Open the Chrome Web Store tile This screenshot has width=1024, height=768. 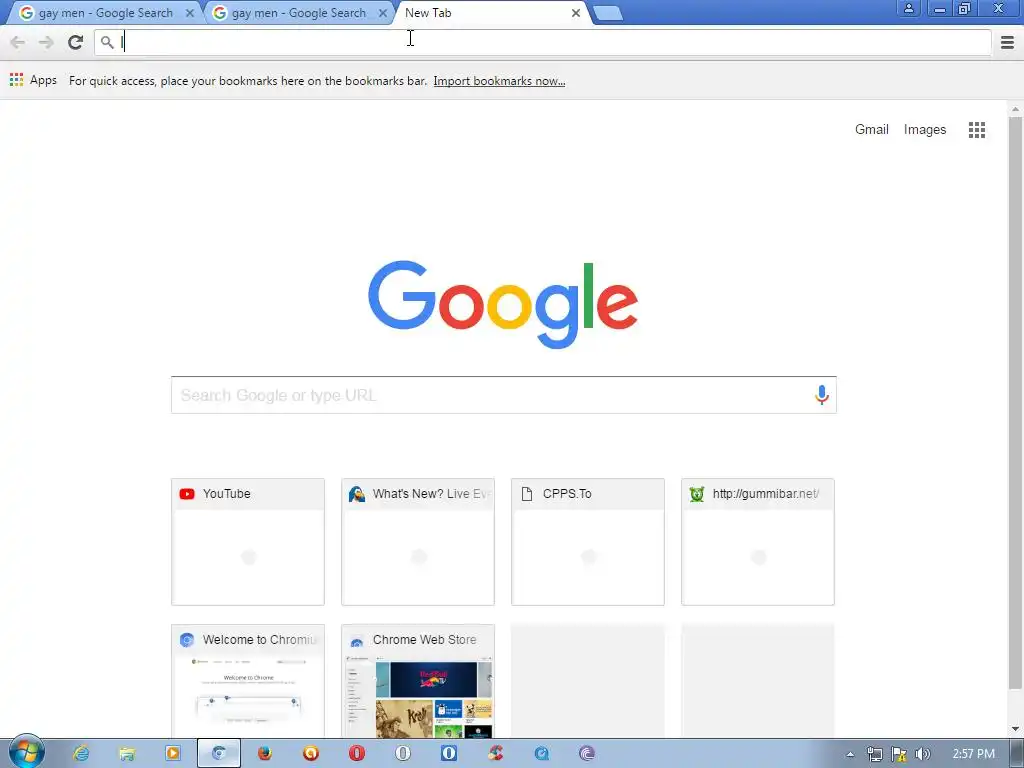pyautogui.click(x=418, y=681)
